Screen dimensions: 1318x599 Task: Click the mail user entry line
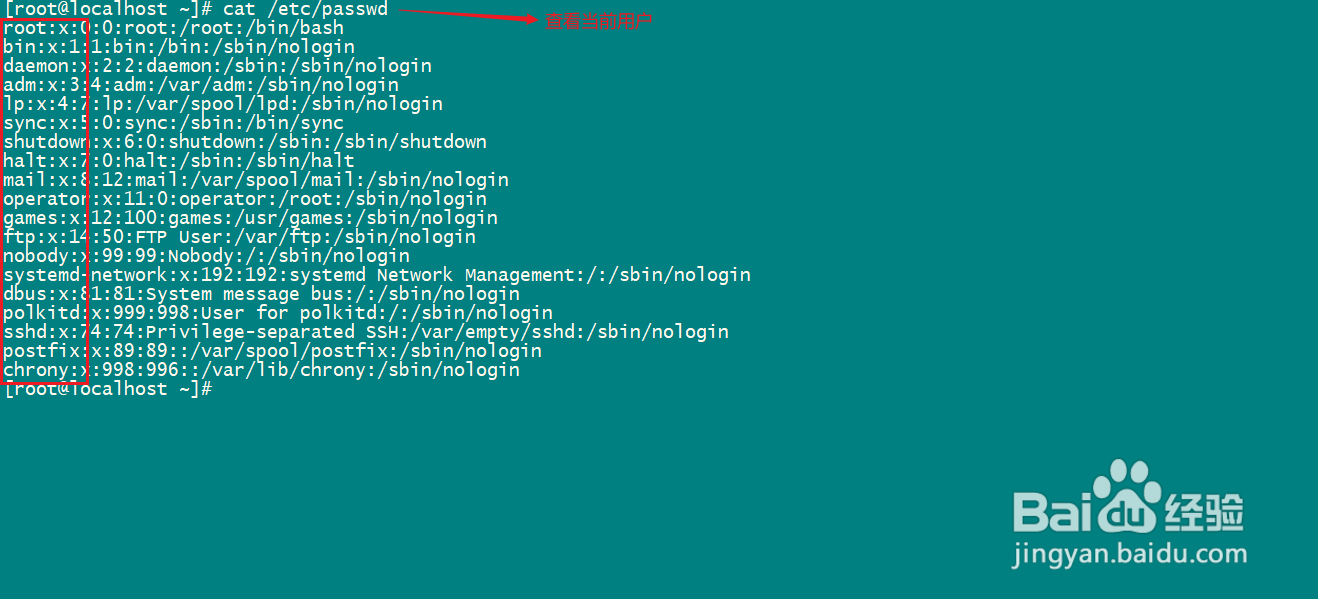coord(256,180)
